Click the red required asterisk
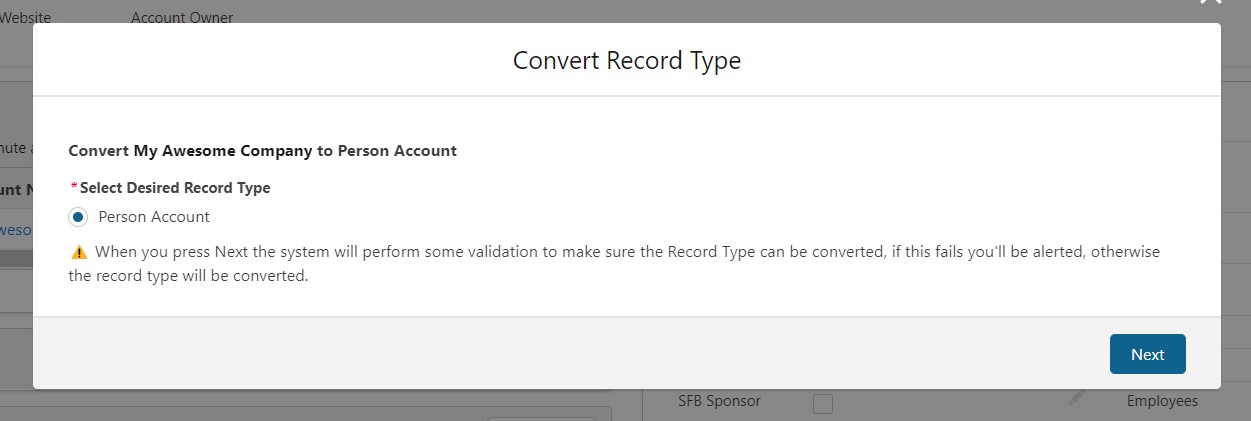Screen dimensions: 1251x421 click(73, 187)
